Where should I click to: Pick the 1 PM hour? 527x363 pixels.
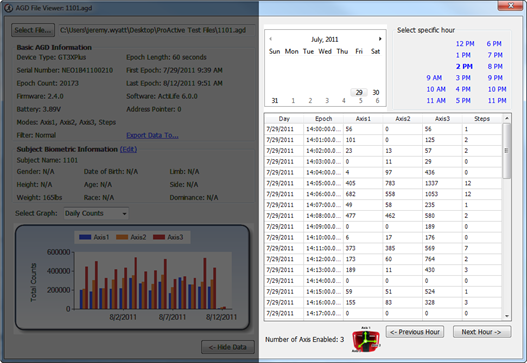tap(463, 55)
